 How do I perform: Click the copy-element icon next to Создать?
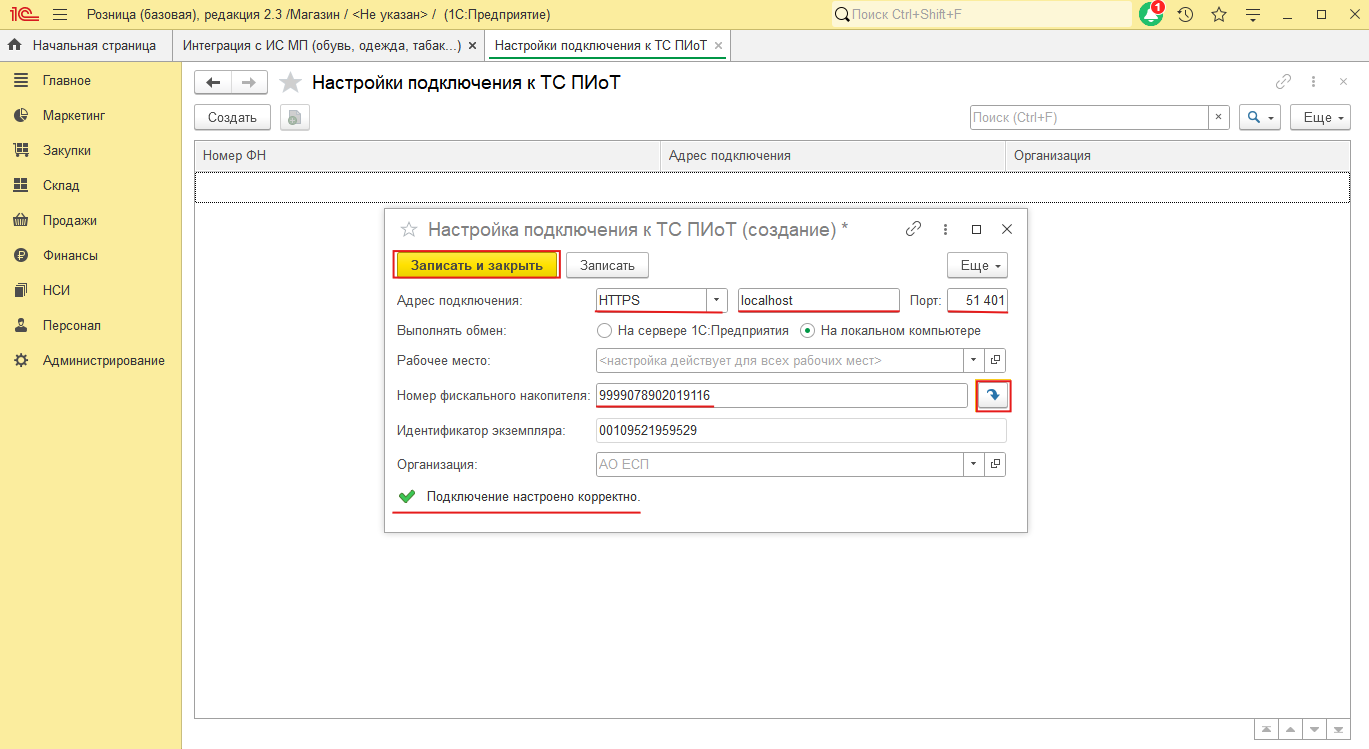click(294, 118)
